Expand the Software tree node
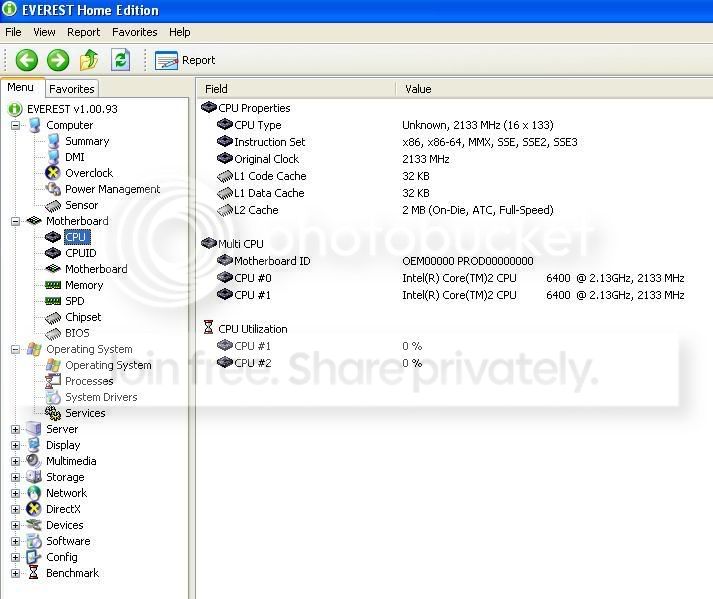The height and width of the screenshot is (599, 713). coord(15,541)
